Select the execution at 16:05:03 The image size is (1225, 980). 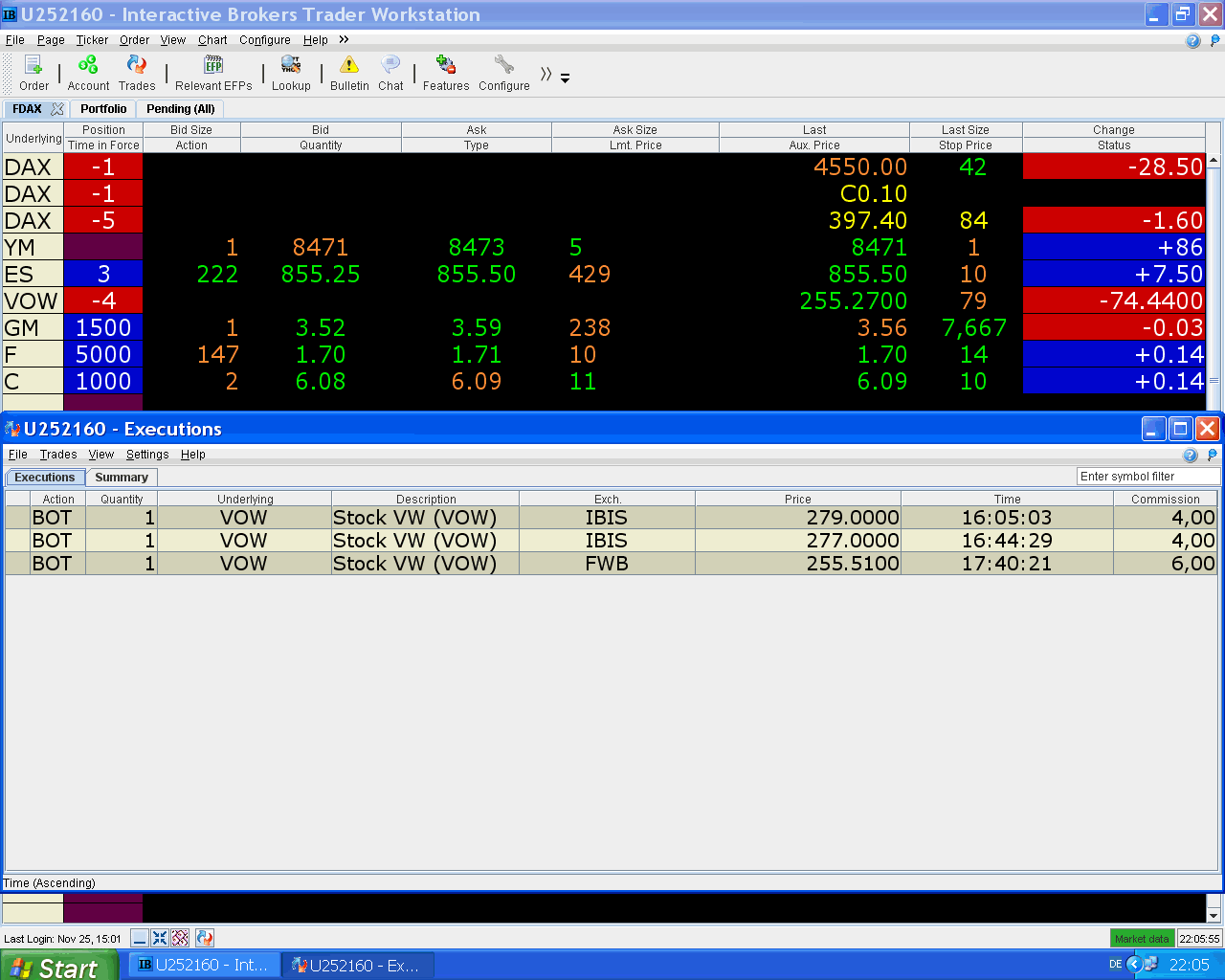click(x=612, y=518)
